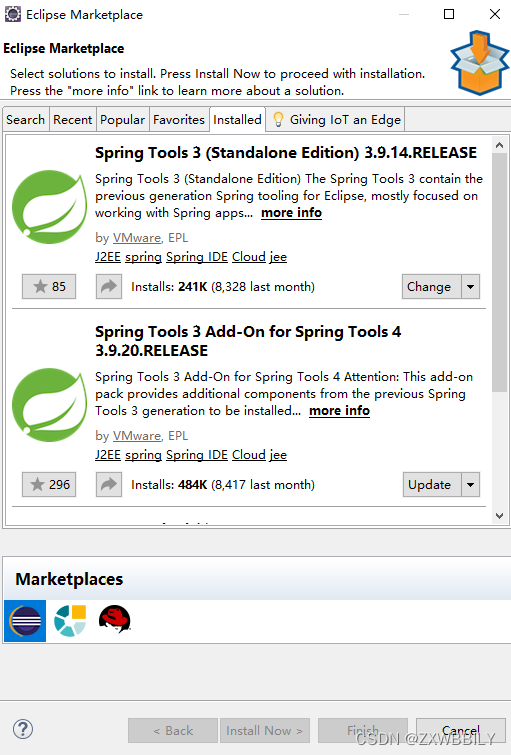Viewport: 511px width, 755px height.
Task: Click the lightbulb icon on Giving IoT tab
Action: point(278,119)
